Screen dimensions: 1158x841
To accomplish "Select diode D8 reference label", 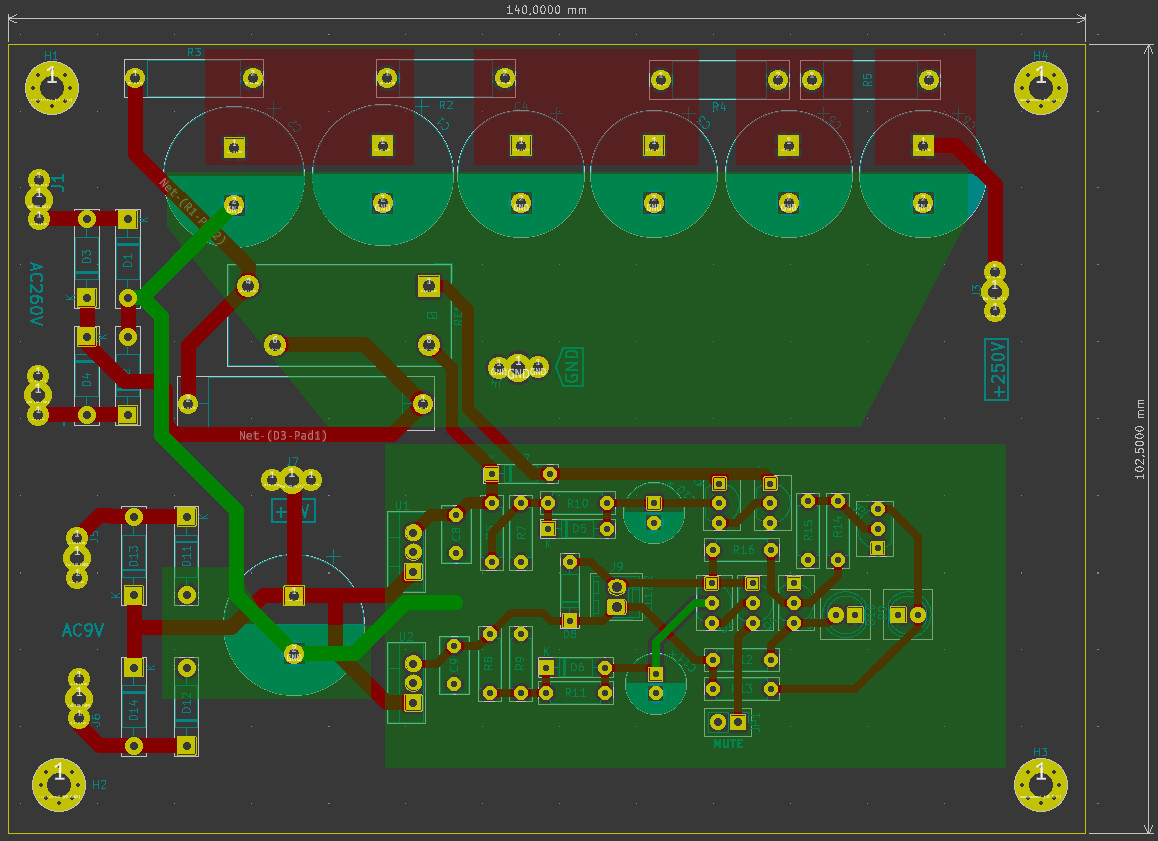I will coord(569,634).
